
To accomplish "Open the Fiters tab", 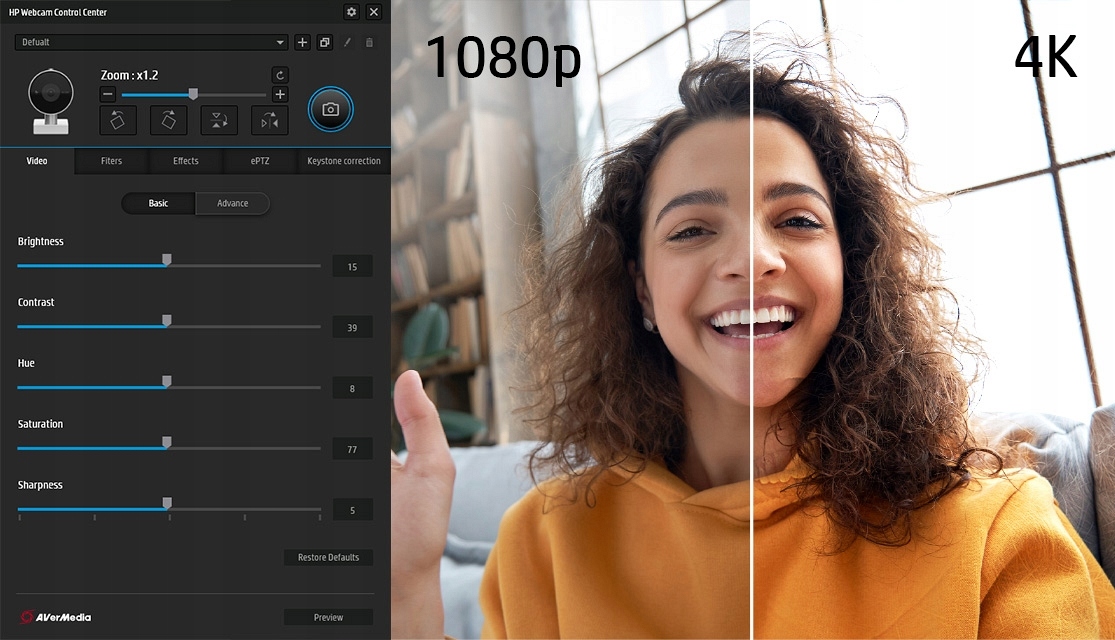I will (x=111, y=161).
